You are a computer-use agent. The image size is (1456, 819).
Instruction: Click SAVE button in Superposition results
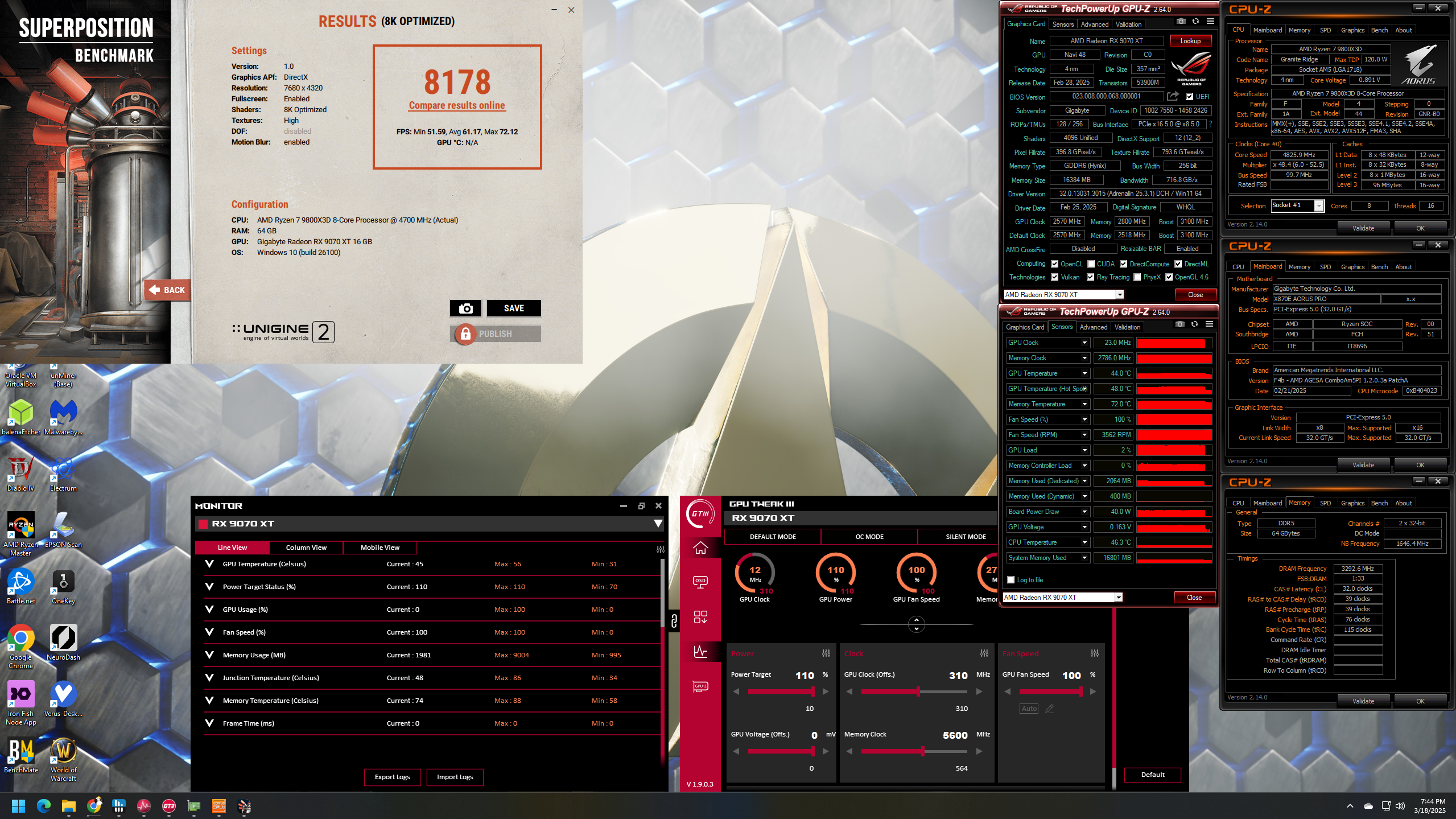[x=514, y=308]
